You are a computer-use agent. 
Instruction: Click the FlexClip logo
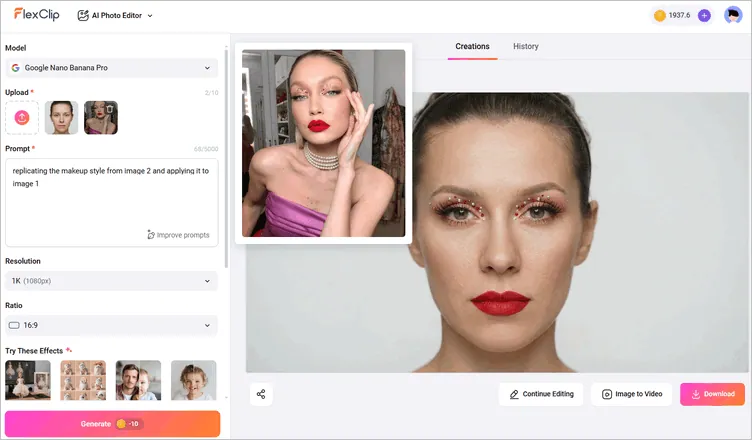point(36,15)
